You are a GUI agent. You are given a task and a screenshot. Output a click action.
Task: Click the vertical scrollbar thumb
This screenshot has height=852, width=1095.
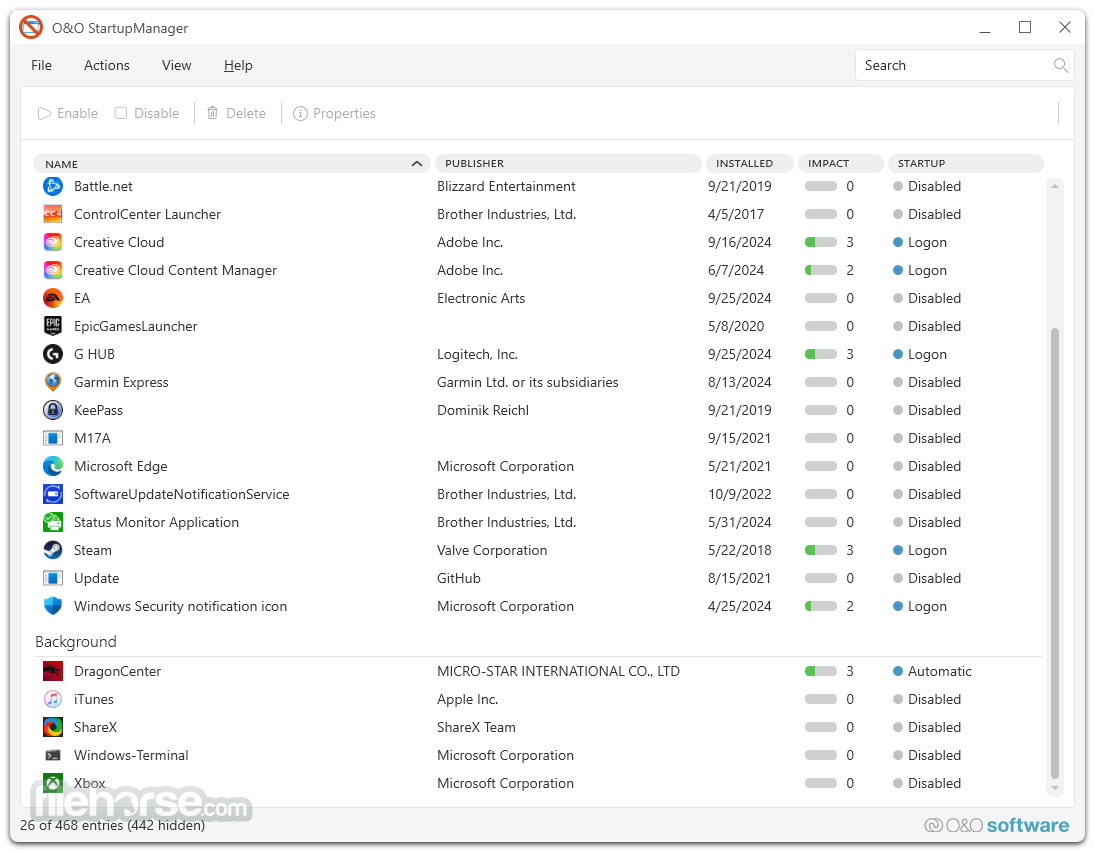(1055, 553)
